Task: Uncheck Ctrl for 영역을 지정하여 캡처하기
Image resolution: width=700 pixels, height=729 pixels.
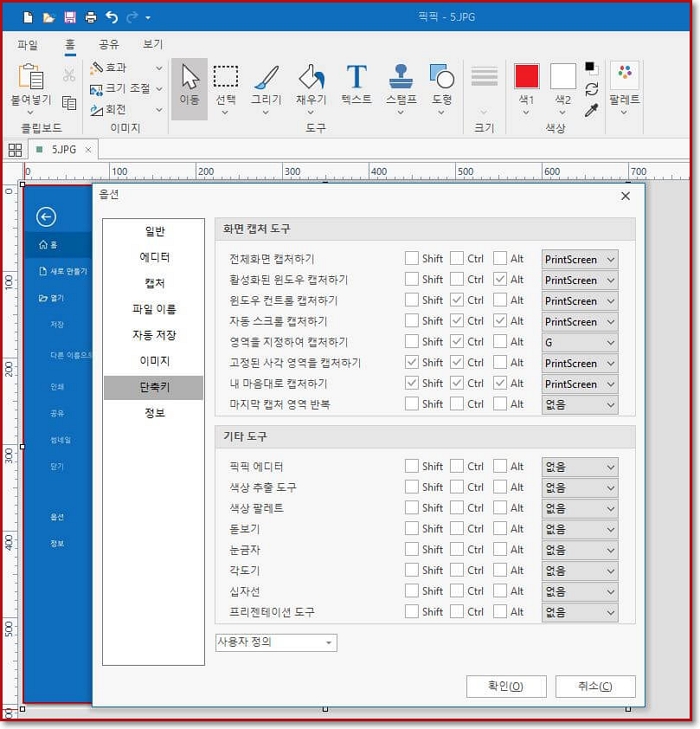Action: pyautogui.click(x=457, y=341)
